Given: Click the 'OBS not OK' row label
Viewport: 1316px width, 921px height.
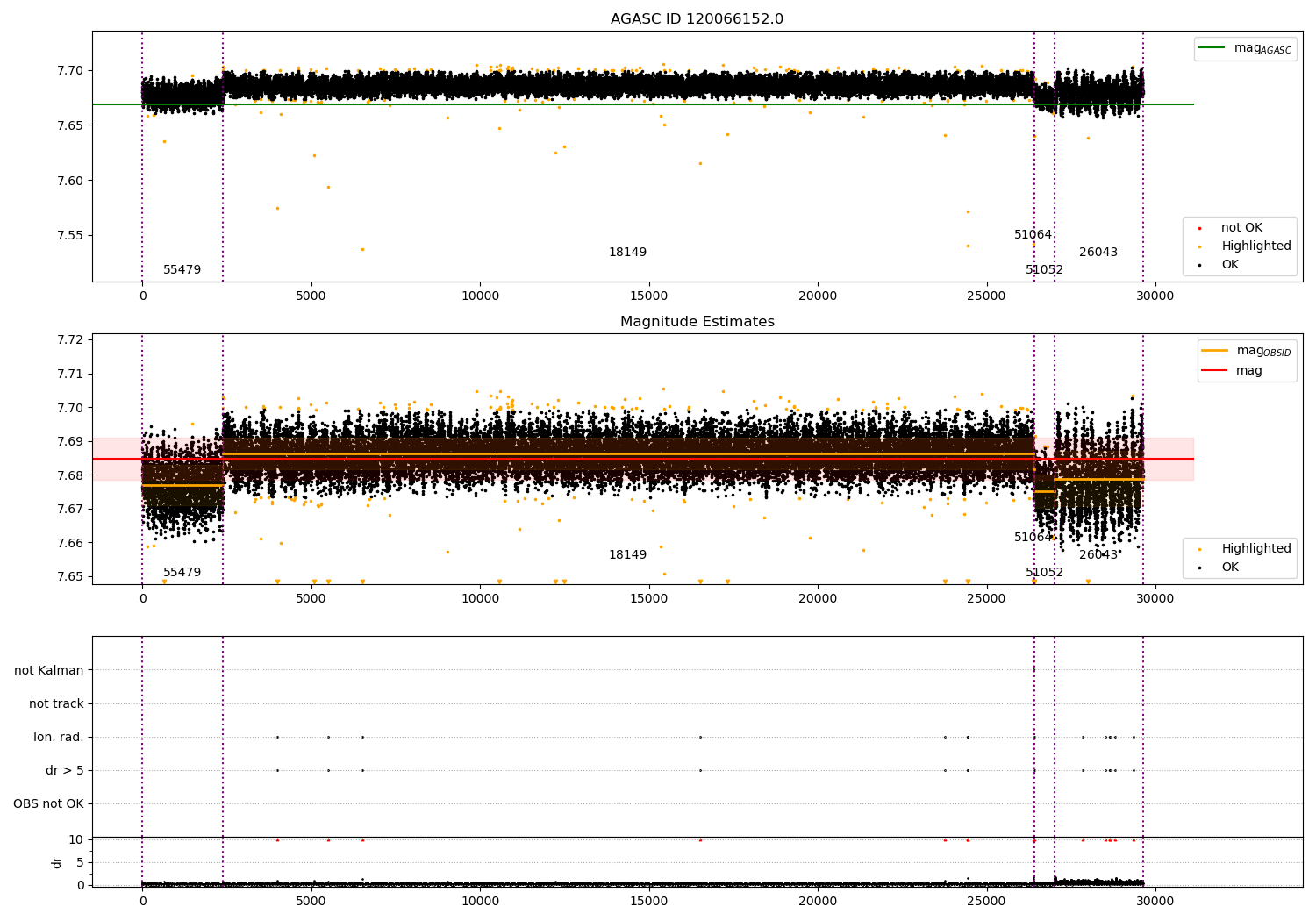Looking at the screenshot, I should (49, 804).
